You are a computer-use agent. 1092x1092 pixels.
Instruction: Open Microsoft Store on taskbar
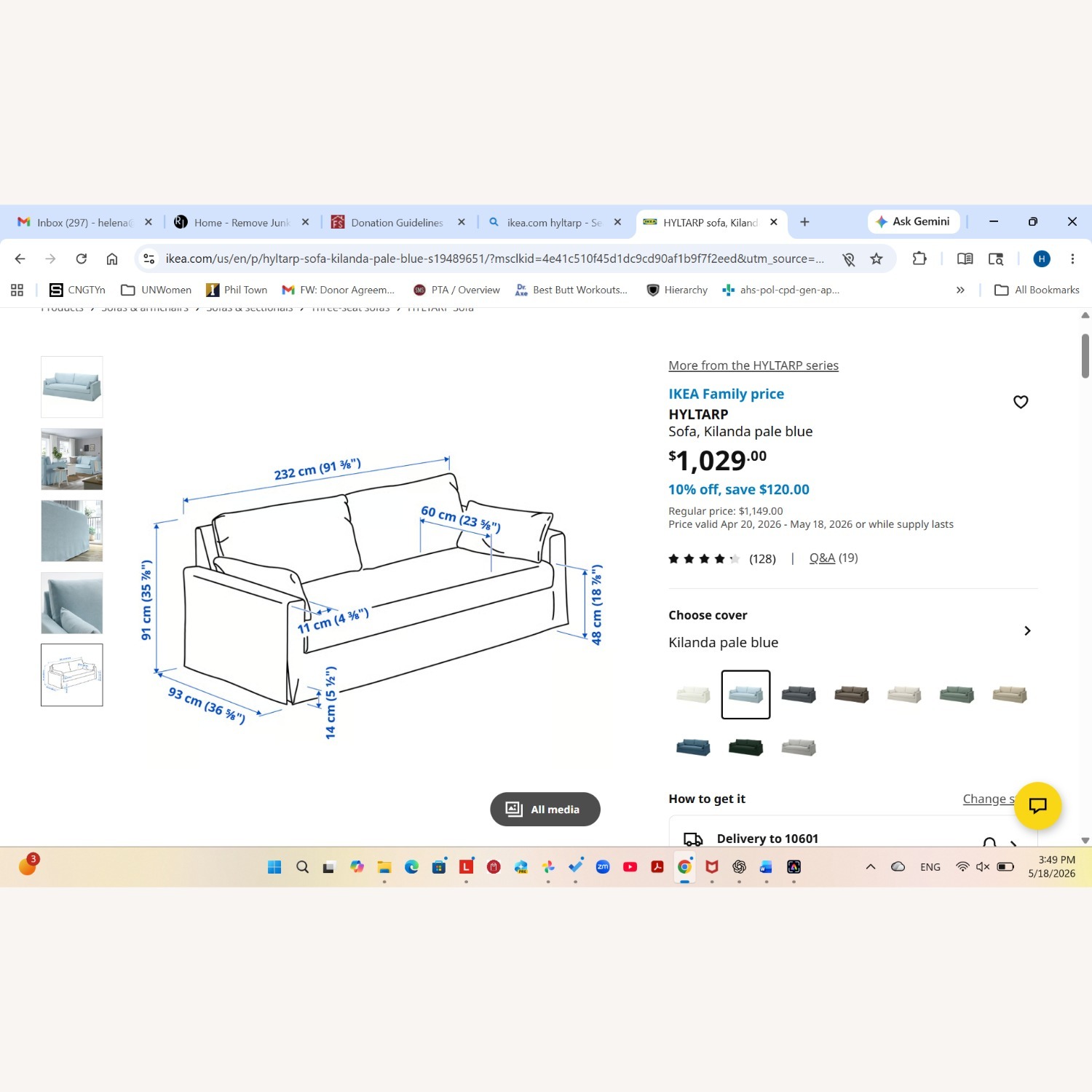pos(439,866)
